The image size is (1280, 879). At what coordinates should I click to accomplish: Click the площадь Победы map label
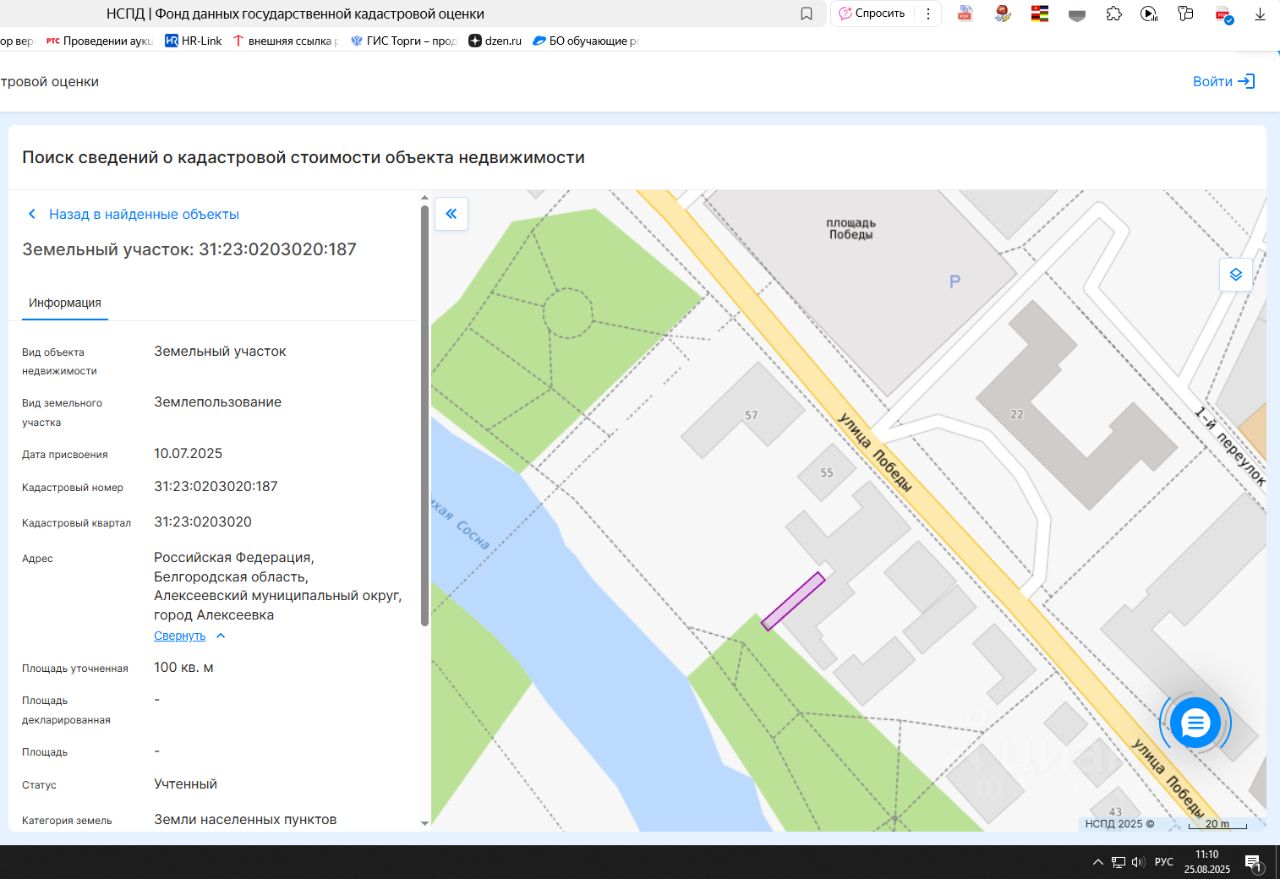pos(851,228)
